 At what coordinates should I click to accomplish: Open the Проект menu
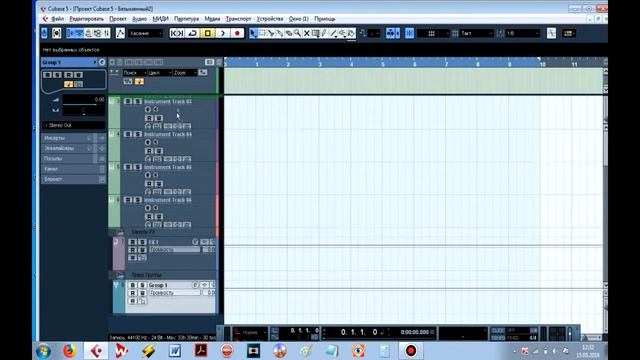(118, 19)
